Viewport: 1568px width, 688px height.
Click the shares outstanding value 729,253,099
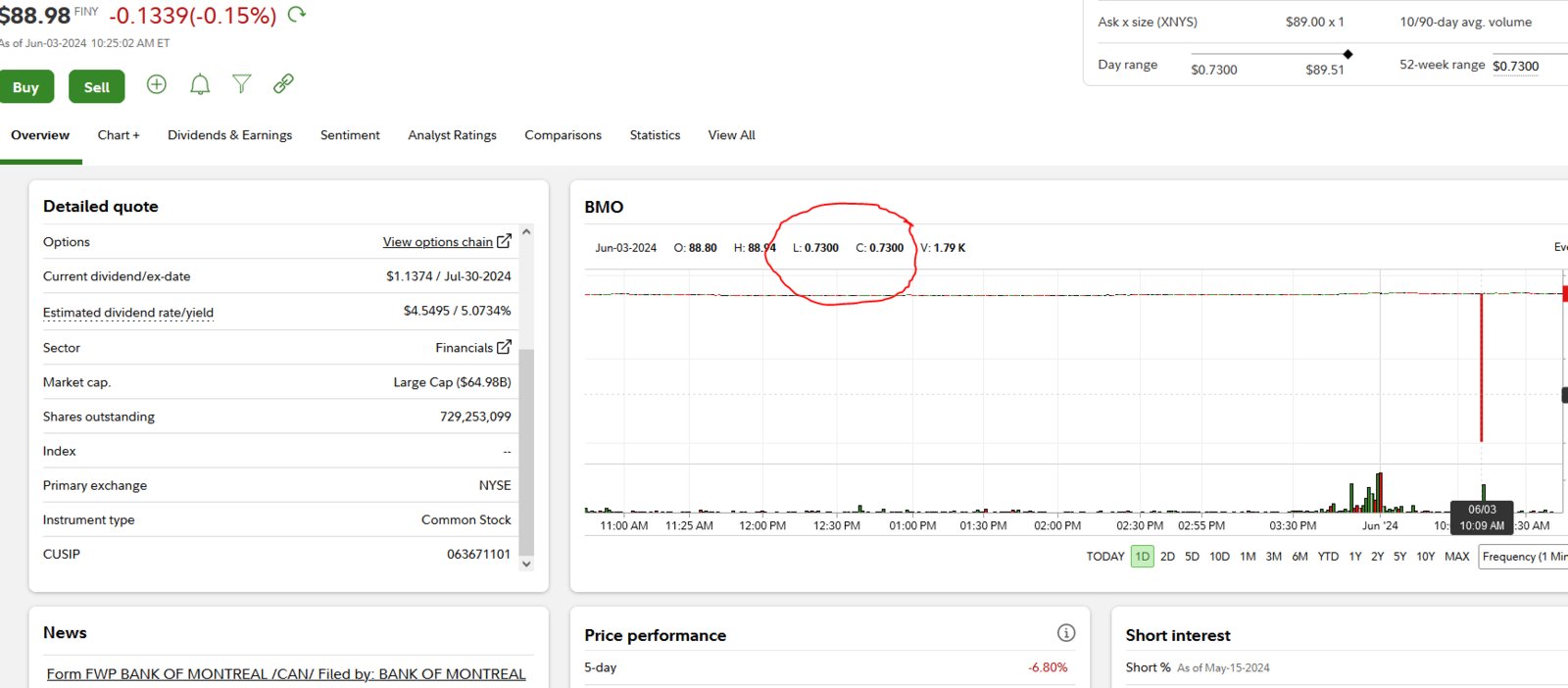475,417
